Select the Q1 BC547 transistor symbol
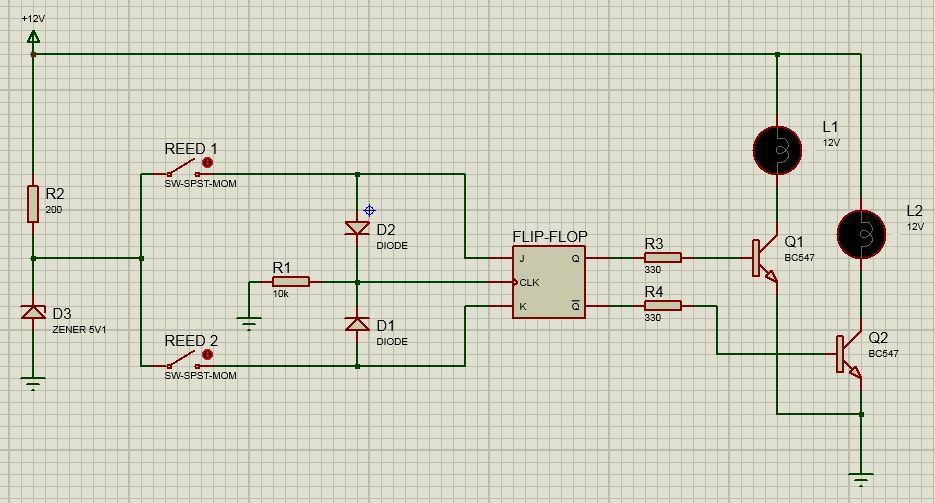The width and height of the screenshot is (935, 503). (765, 259)
